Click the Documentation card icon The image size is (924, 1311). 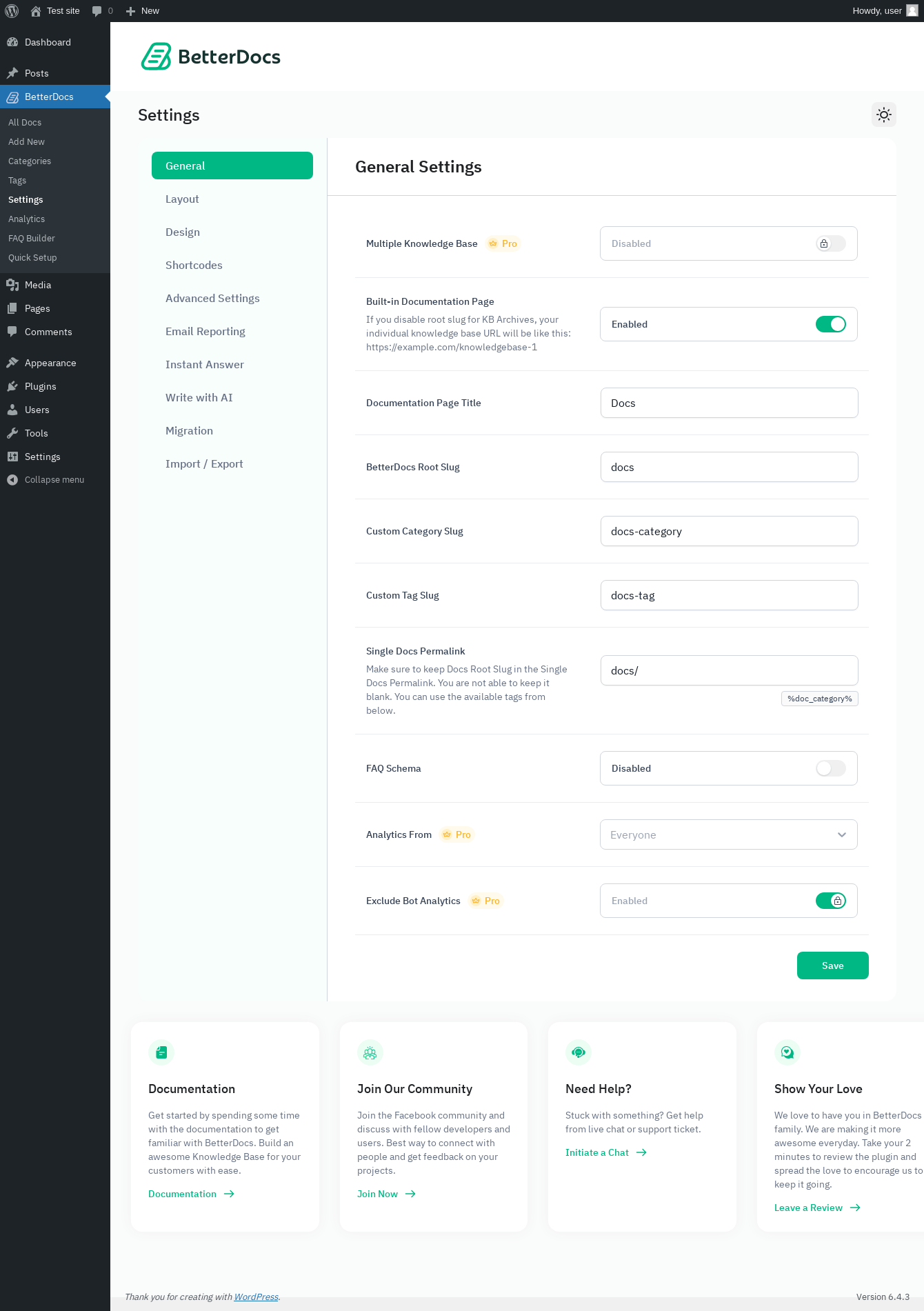pyautogui.click(x=161, y=1052)
